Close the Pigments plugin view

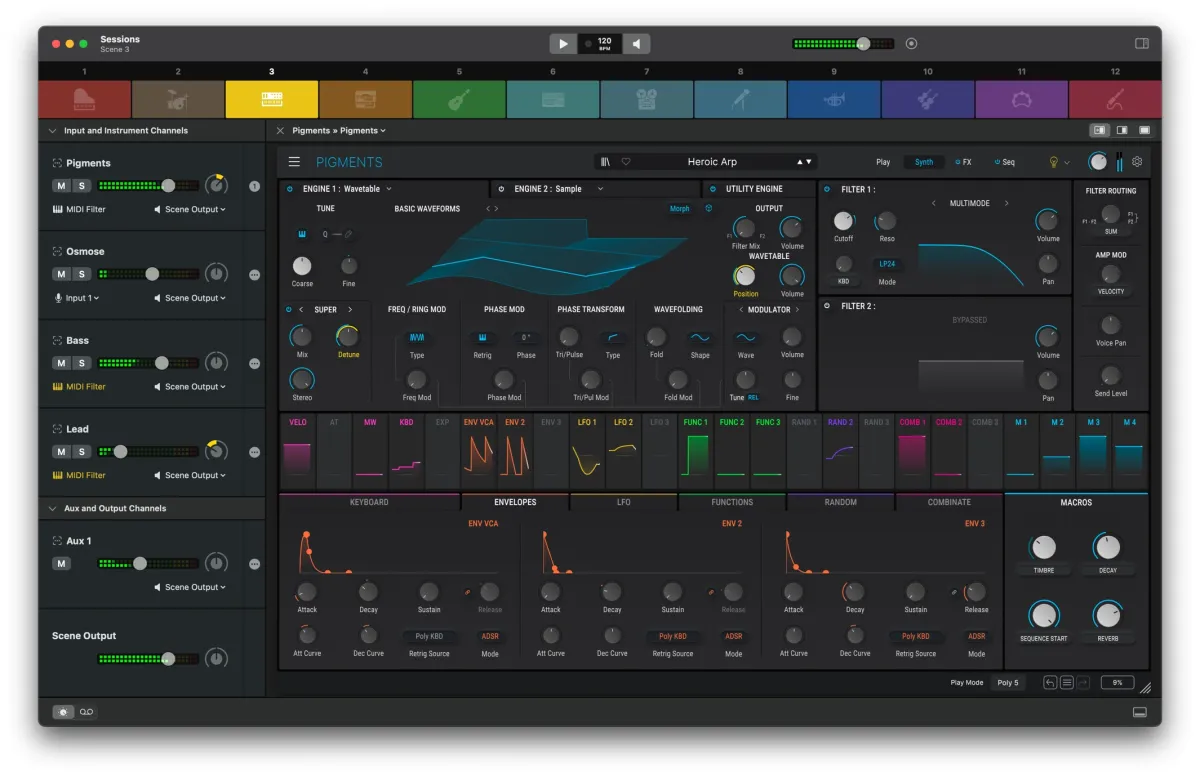click(280, 131)
